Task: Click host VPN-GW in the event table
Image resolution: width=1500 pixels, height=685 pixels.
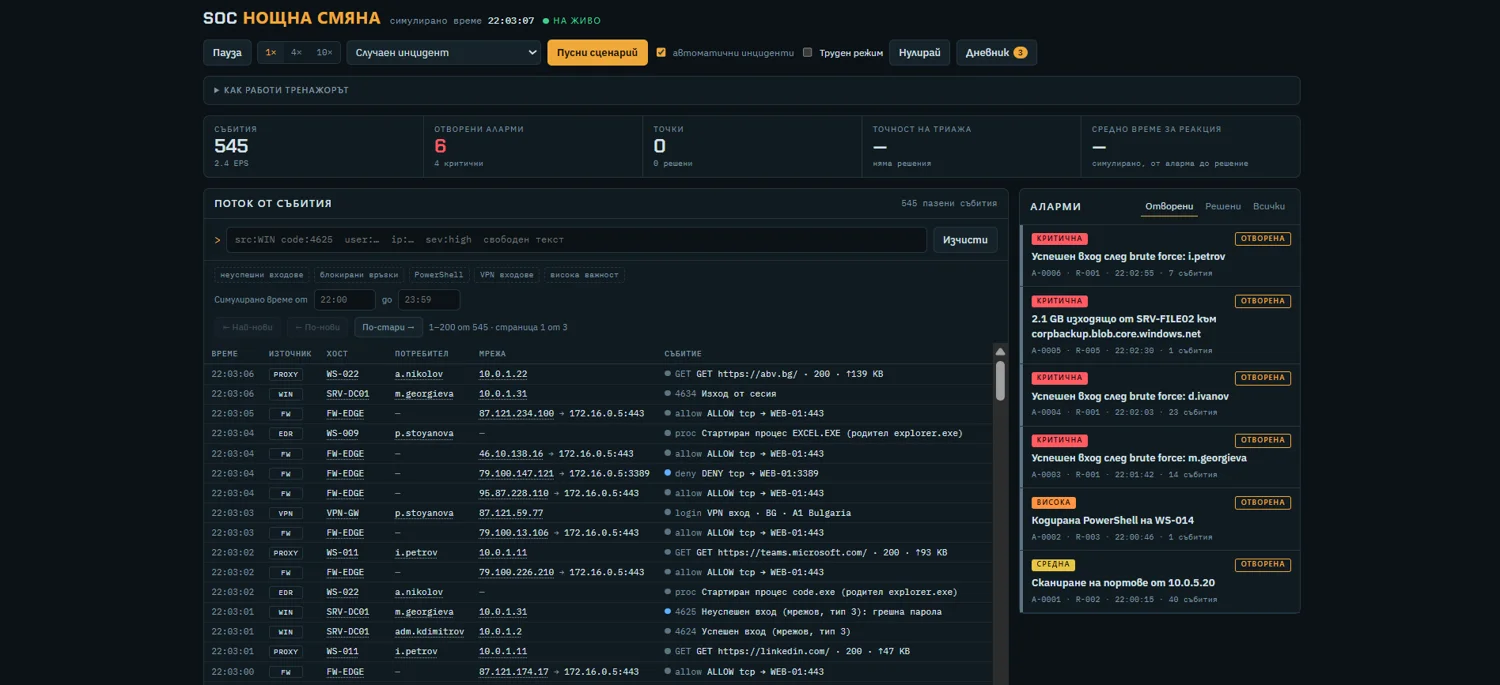Action: coord(342,513)
